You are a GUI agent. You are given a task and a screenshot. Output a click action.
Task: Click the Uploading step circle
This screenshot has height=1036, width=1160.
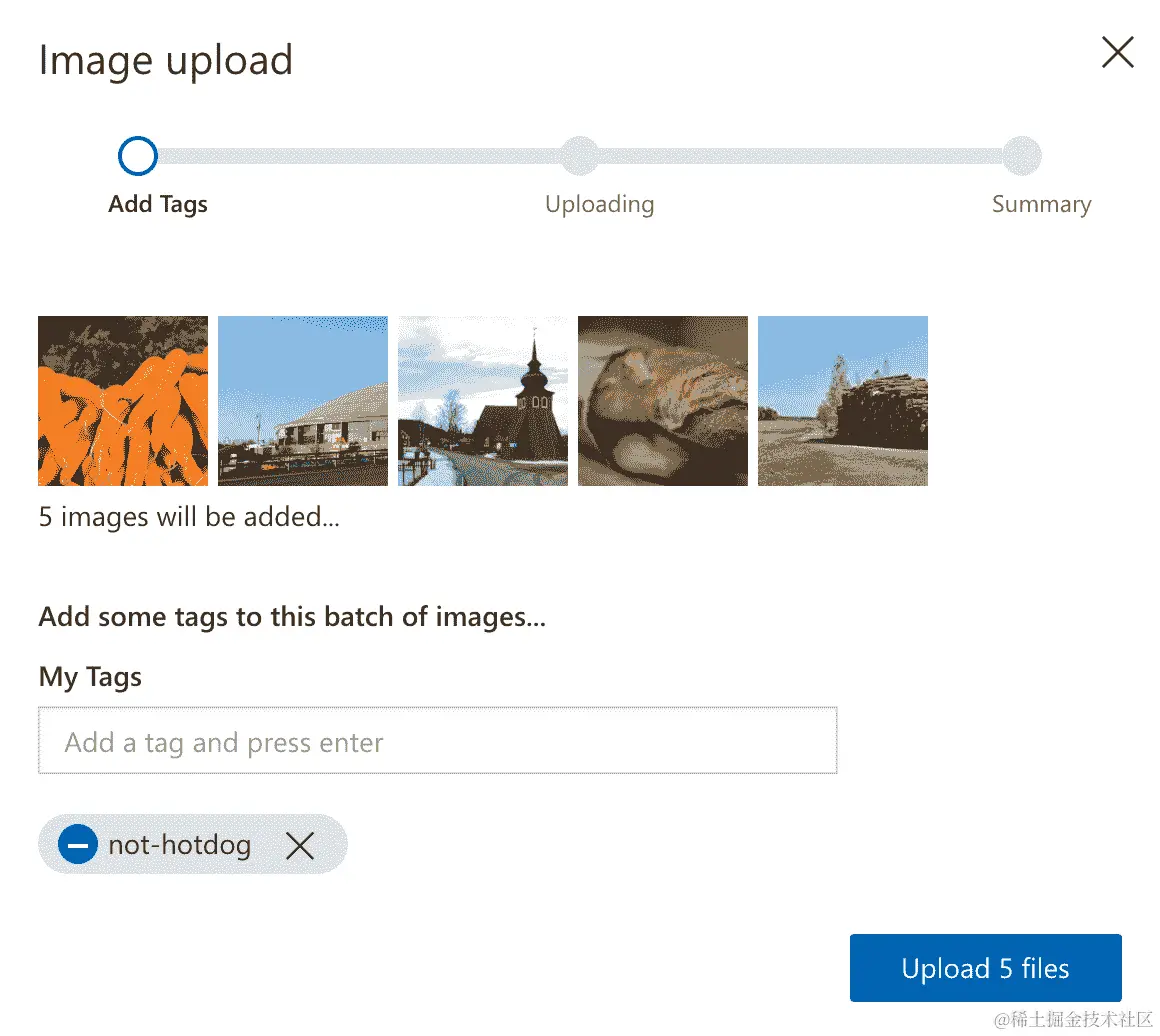click(x=580, y=156)
